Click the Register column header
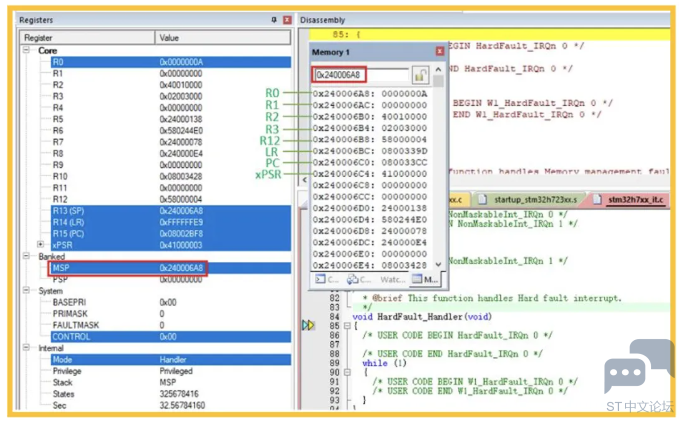Image resolution: width=683 pixels, height=422 pixels. coord(87,37)
